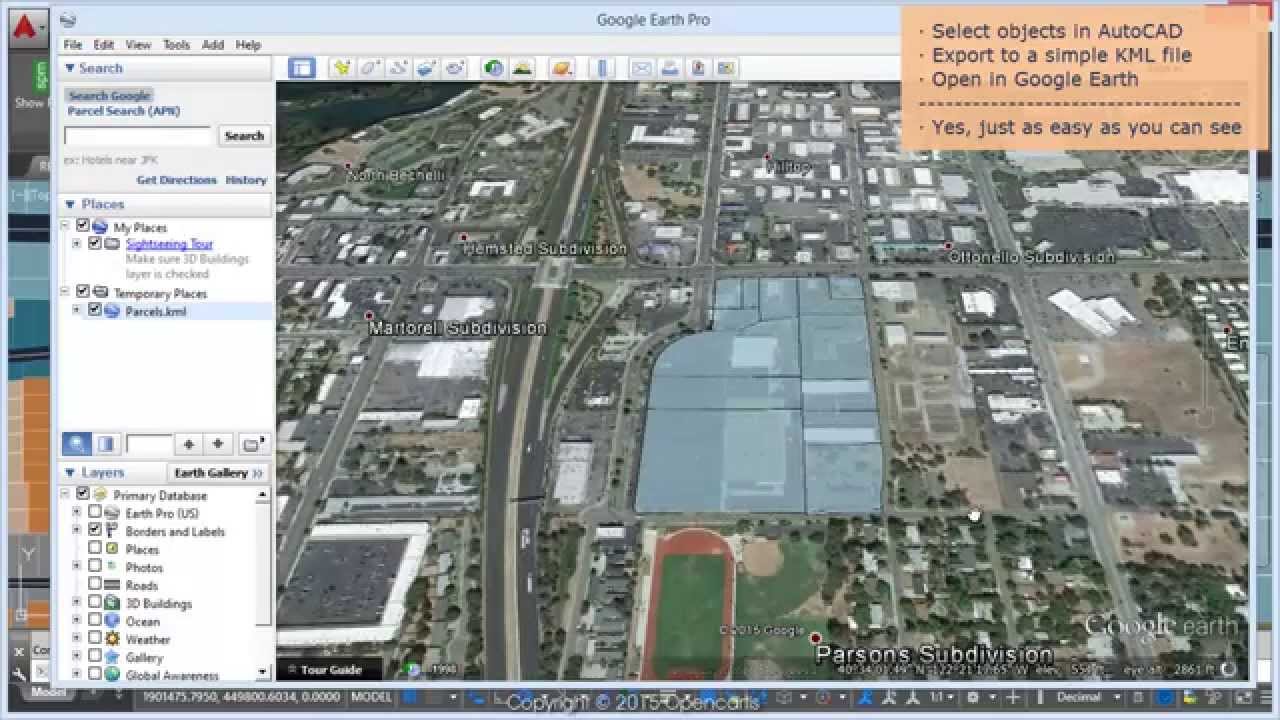
Task: Collapse the Search panel header
Action: [x=165, y=68]
